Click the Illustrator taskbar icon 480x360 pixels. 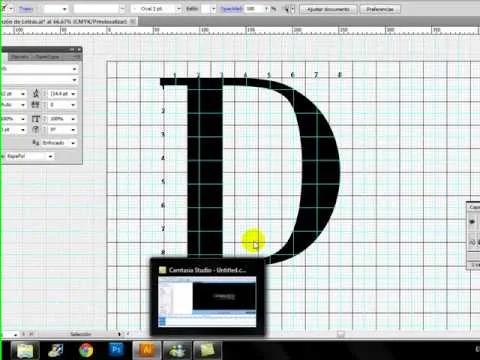(147, 350)
